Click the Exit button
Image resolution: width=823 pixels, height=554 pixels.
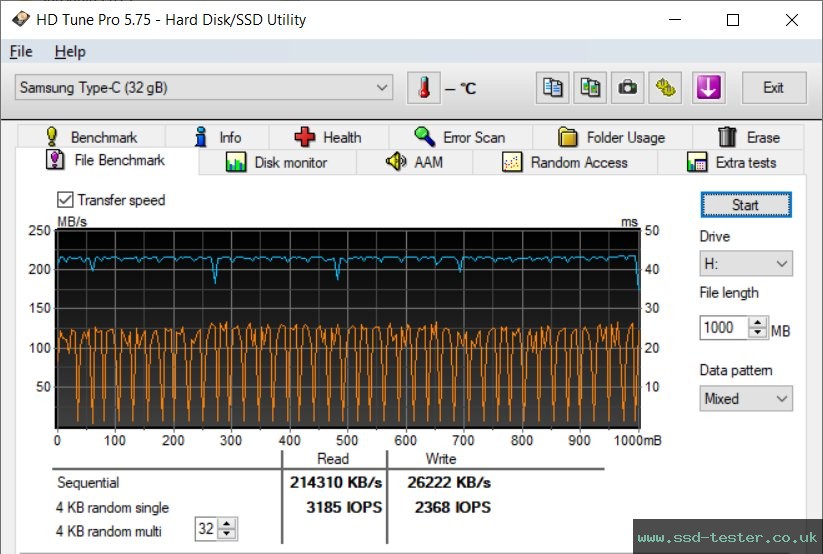pos(774,88)
